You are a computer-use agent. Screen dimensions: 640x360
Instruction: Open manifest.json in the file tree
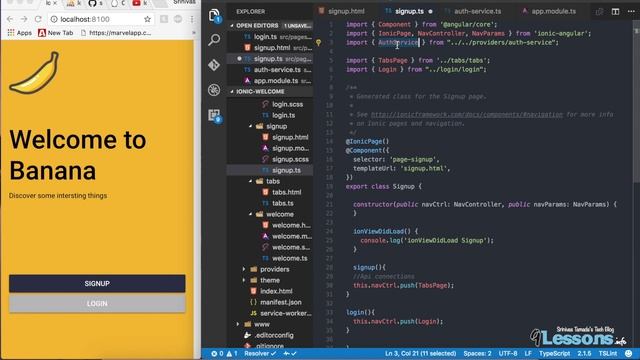click(x=280, y=302)
